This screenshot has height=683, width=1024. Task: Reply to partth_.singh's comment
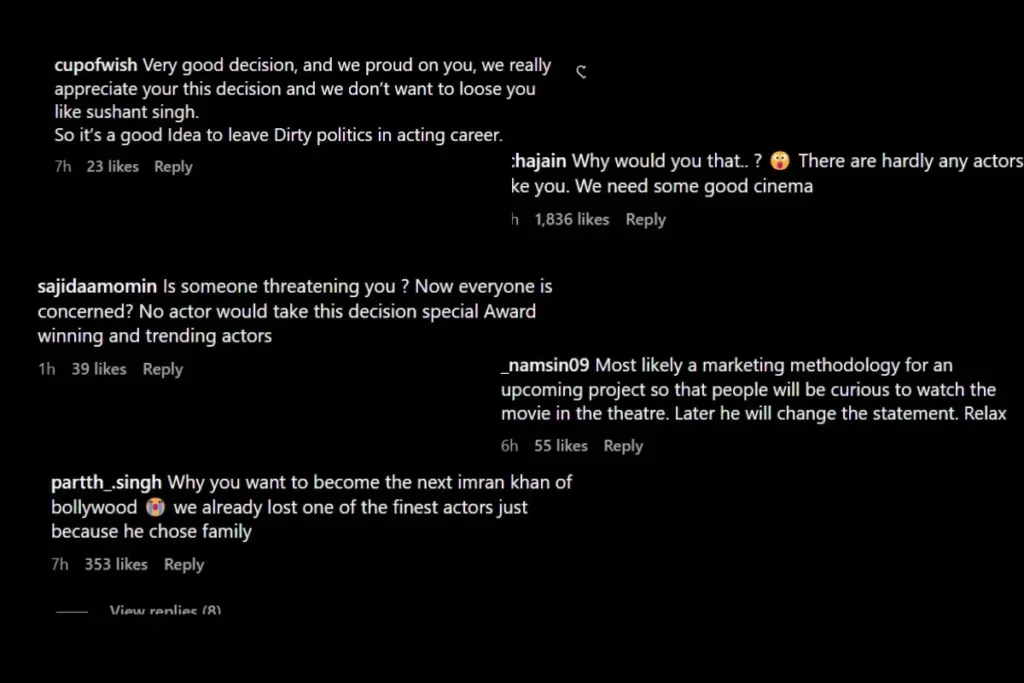pos(184,565)
